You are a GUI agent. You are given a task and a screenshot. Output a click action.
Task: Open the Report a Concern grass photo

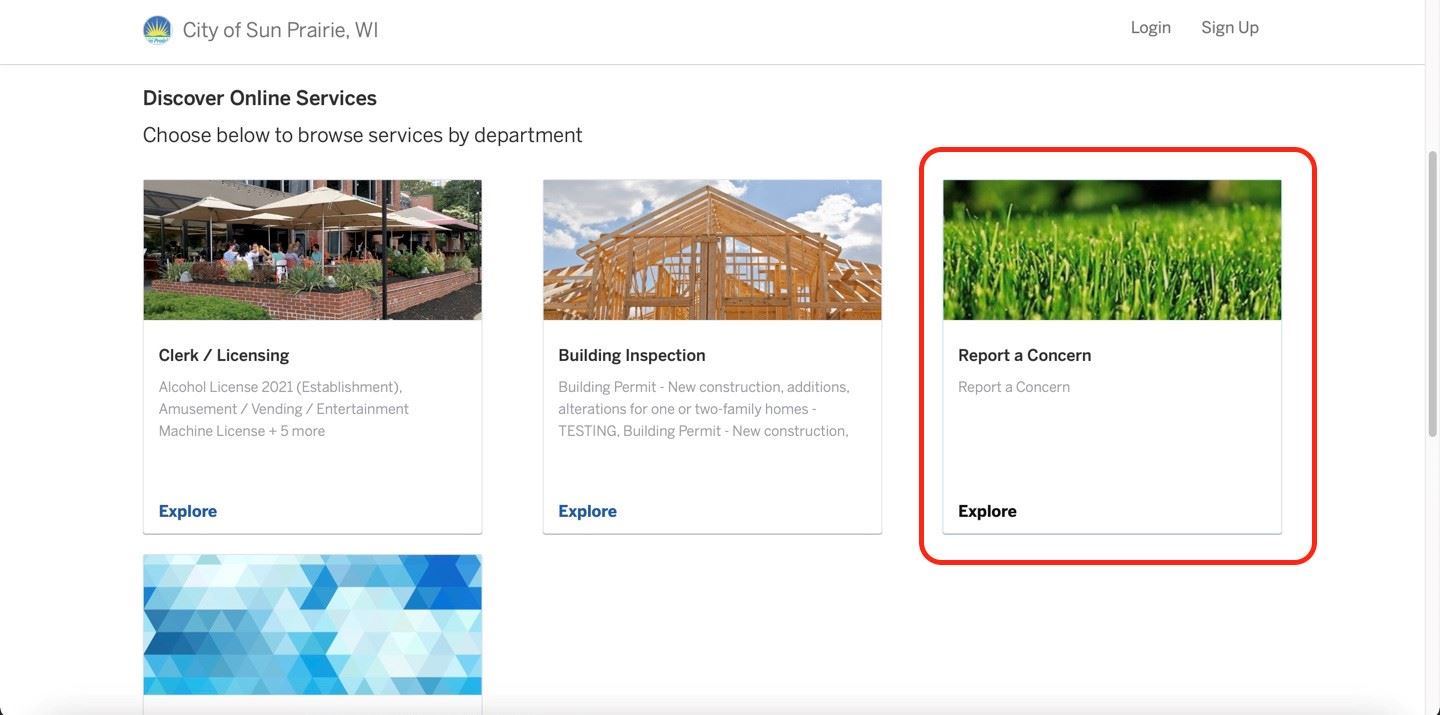coord(1112,250)
